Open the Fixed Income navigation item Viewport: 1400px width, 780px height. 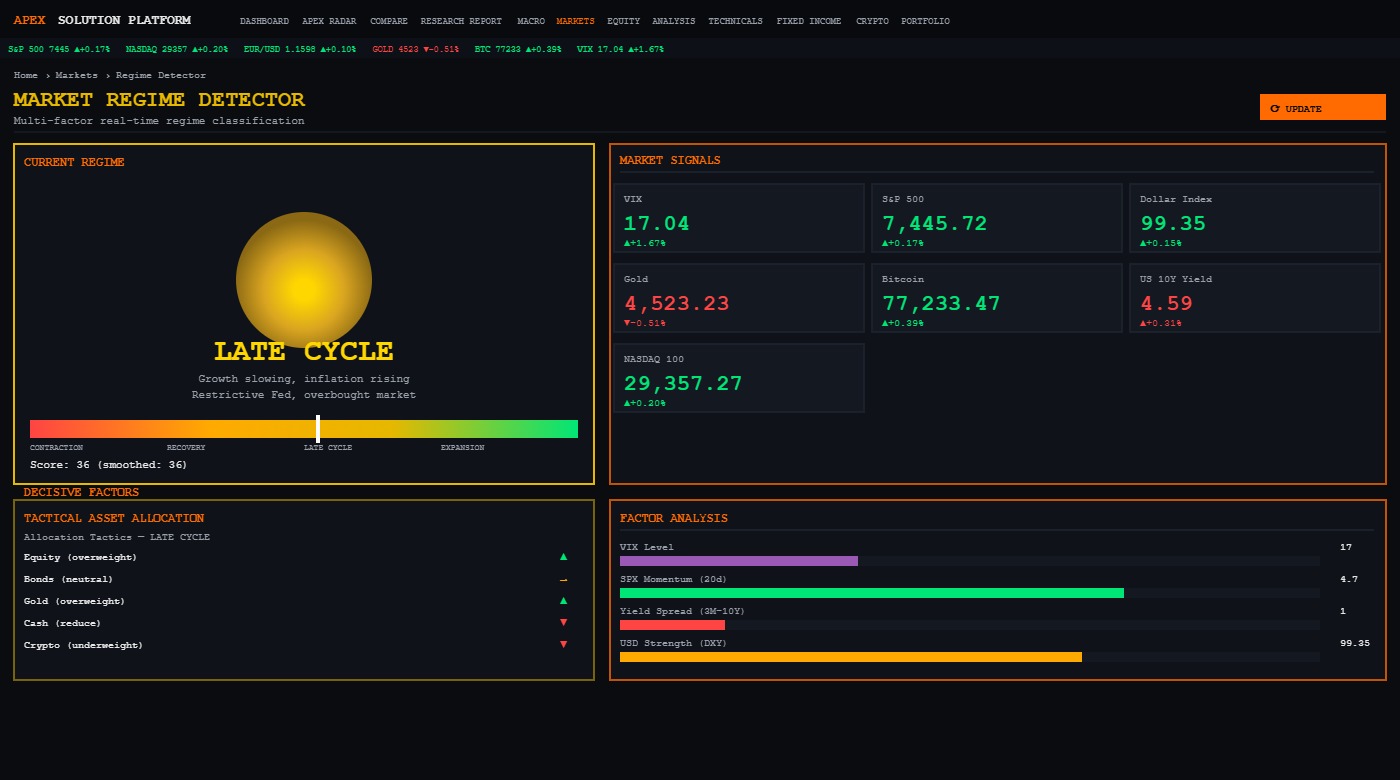point(809,21)
